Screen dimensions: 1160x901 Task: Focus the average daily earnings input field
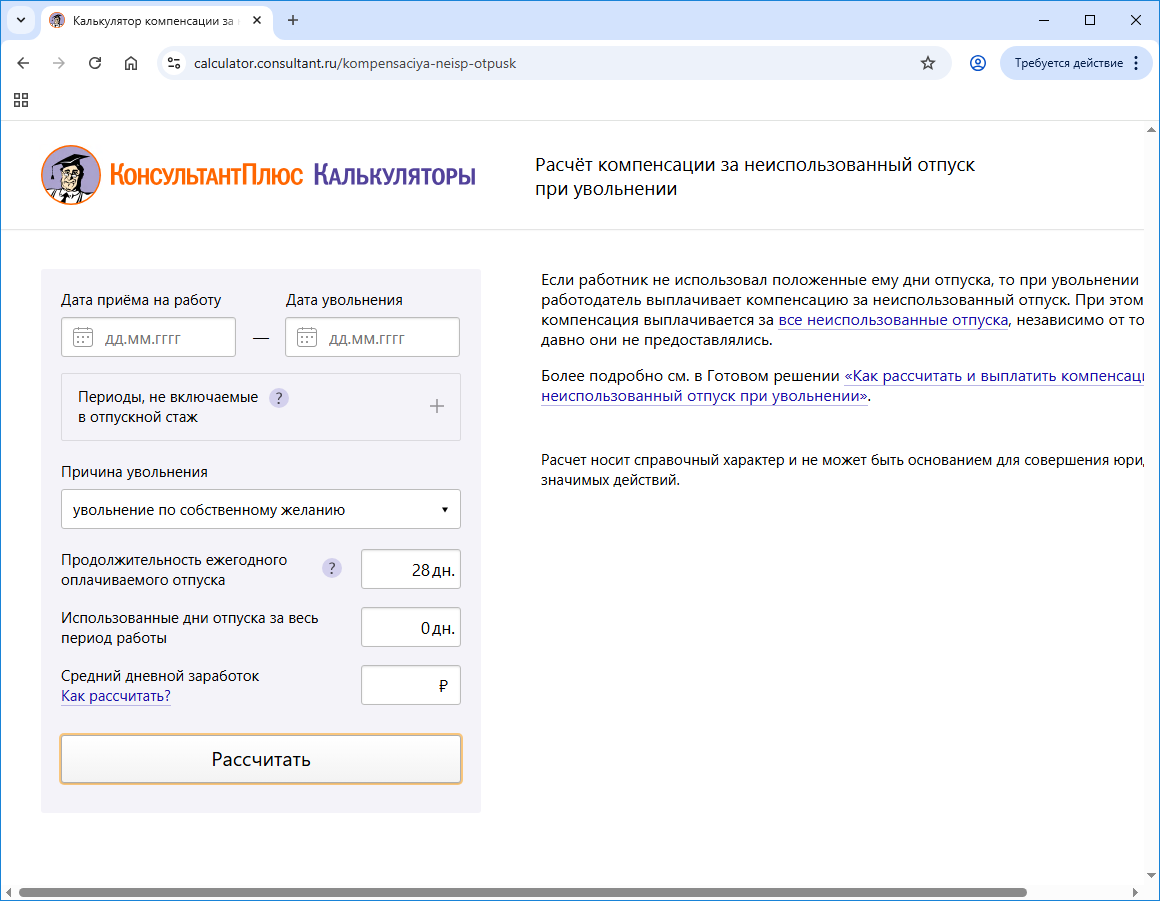pyautogui.click(x=400, y=686)
